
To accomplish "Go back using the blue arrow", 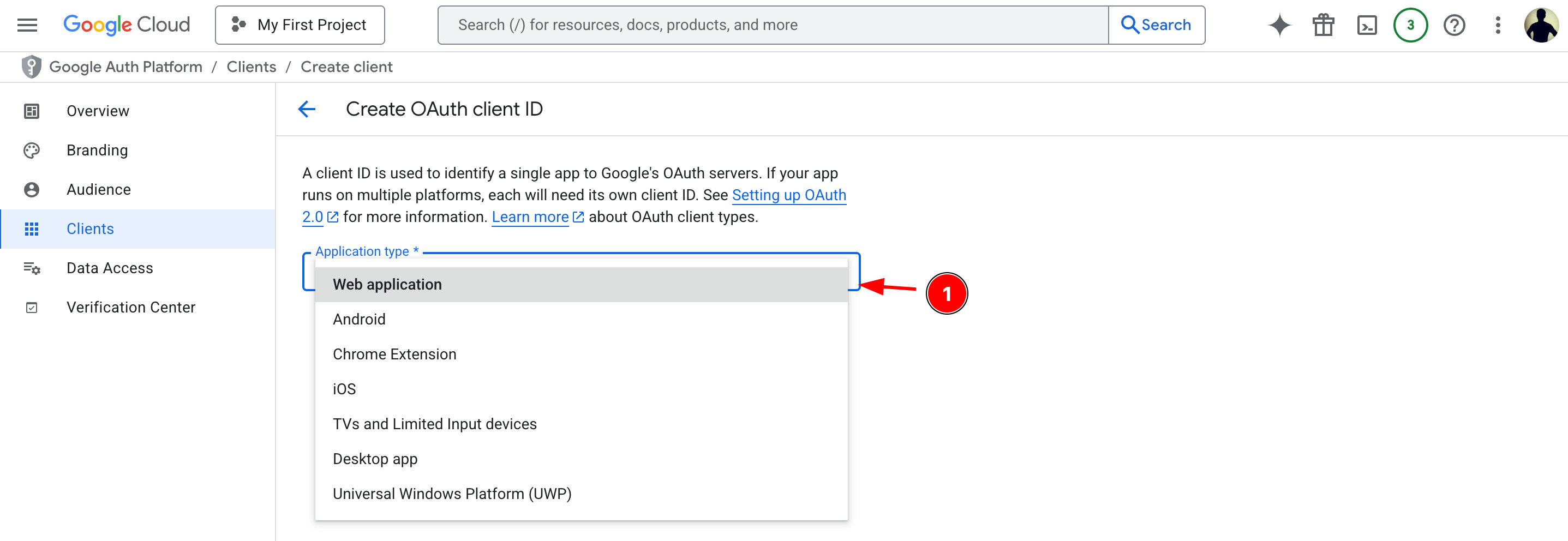I will click(307, 109).
